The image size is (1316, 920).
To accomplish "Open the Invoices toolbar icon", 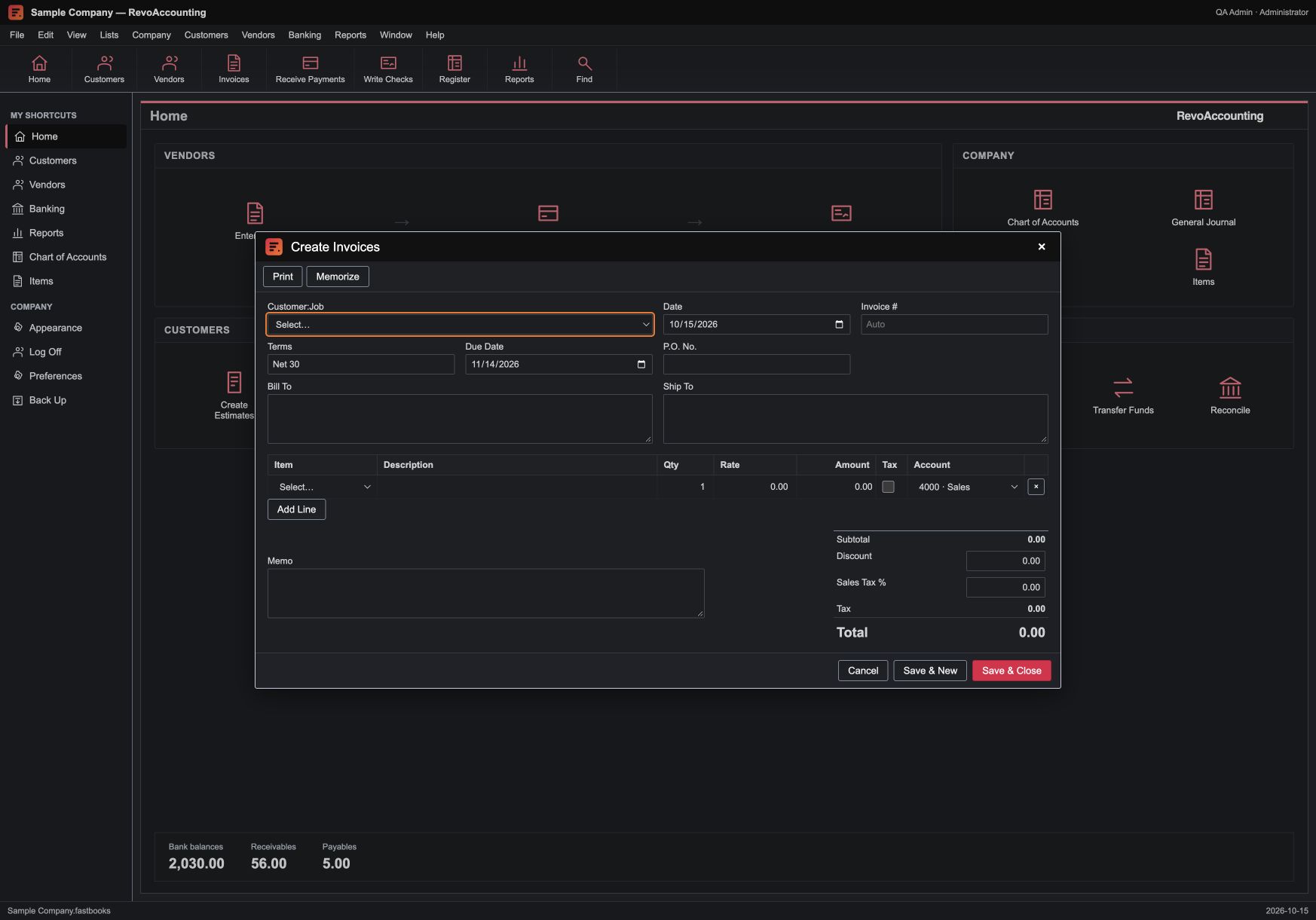I will click(x=234, y=69).
